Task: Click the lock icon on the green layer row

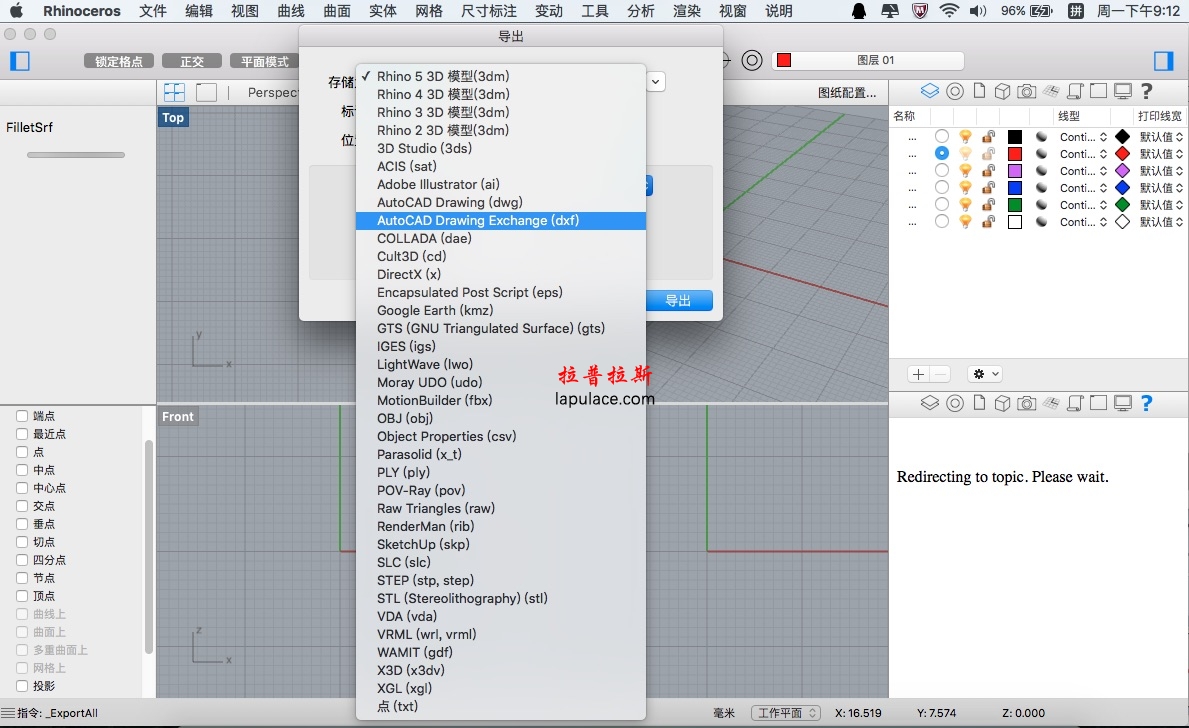Action: point(988,205)
